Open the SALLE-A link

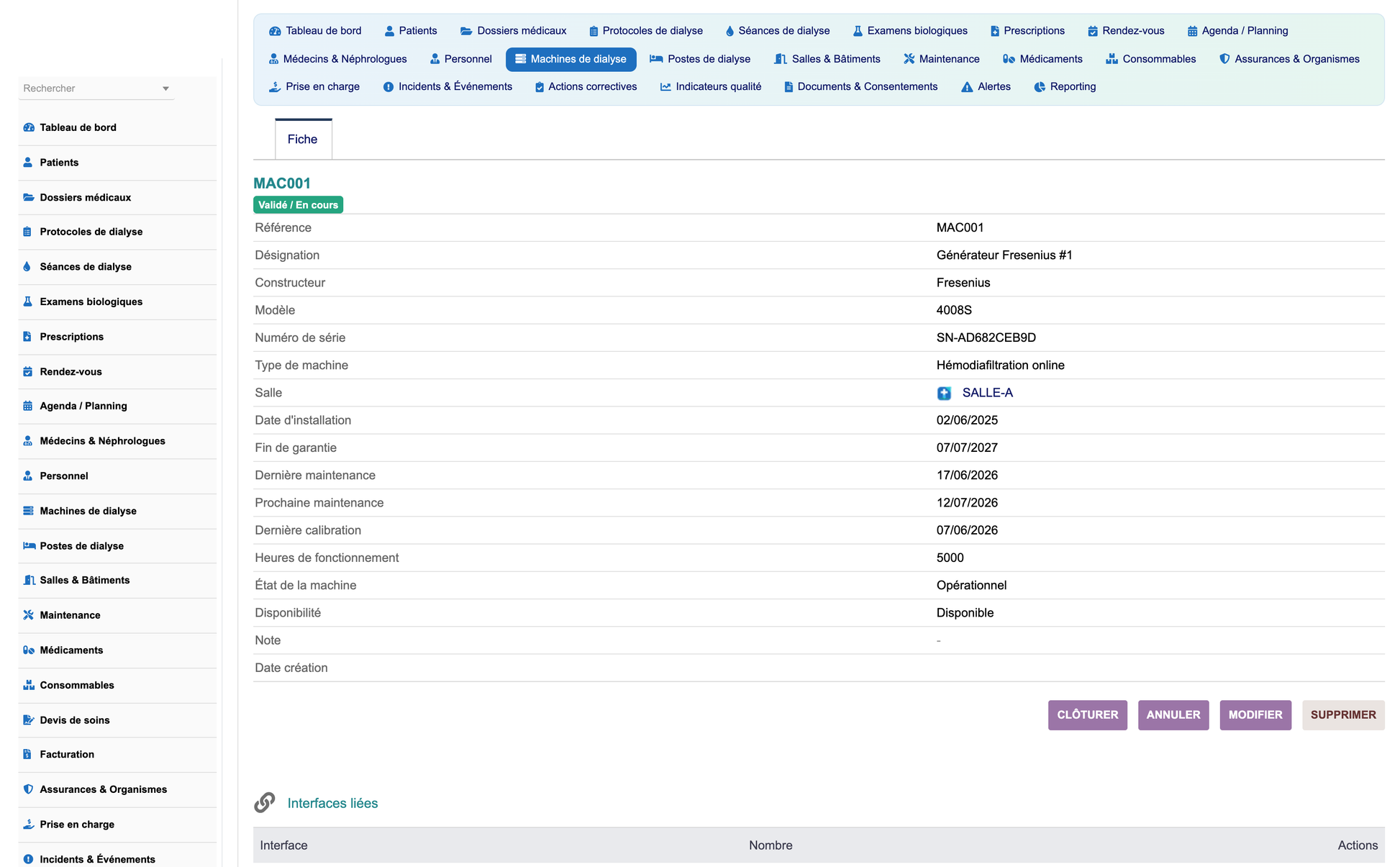click(x=987, y=393)
